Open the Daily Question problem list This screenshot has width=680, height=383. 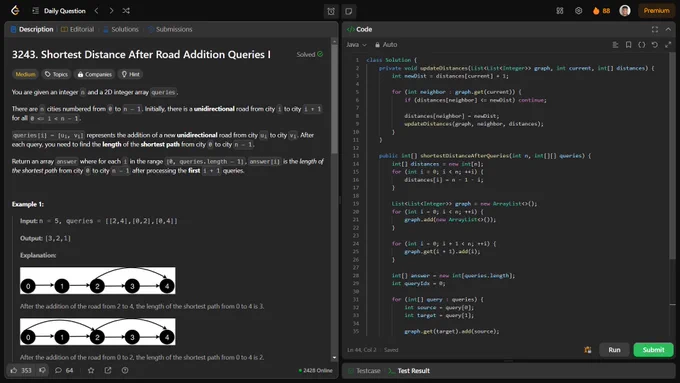(59, 11)
